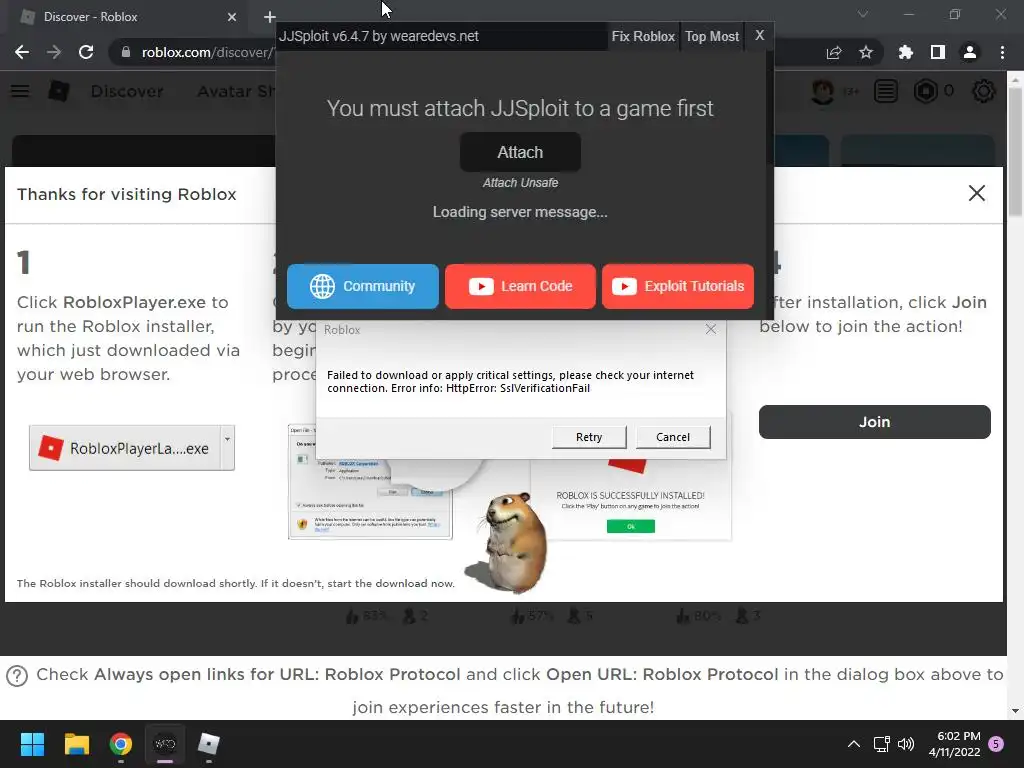1024x768 pixels.
Task: Click Fix Roblox in JJSploit title bar
Action: pyautogui.click(x=643, y=37)
